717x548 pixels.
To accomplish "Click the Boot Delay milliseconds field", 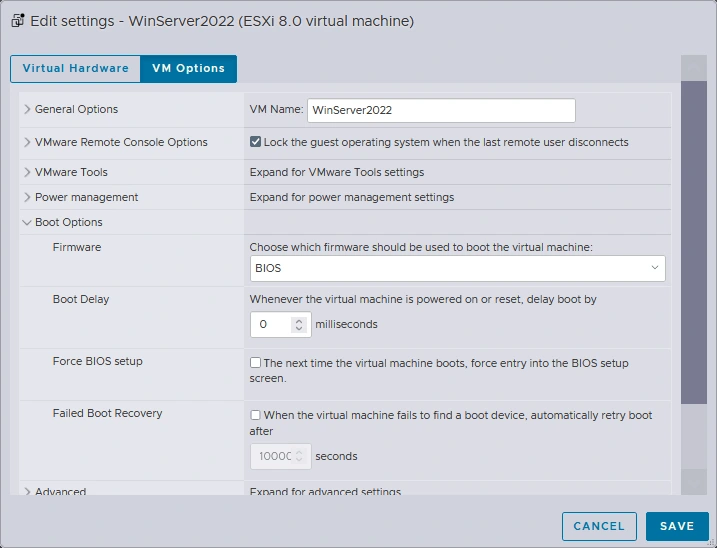I will (269, 324).
